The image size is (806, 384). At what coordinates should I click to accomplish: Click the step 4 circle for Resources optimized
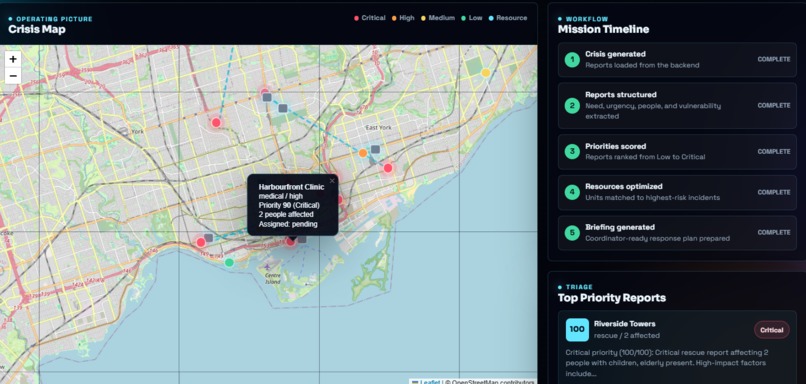coord(572,192)
